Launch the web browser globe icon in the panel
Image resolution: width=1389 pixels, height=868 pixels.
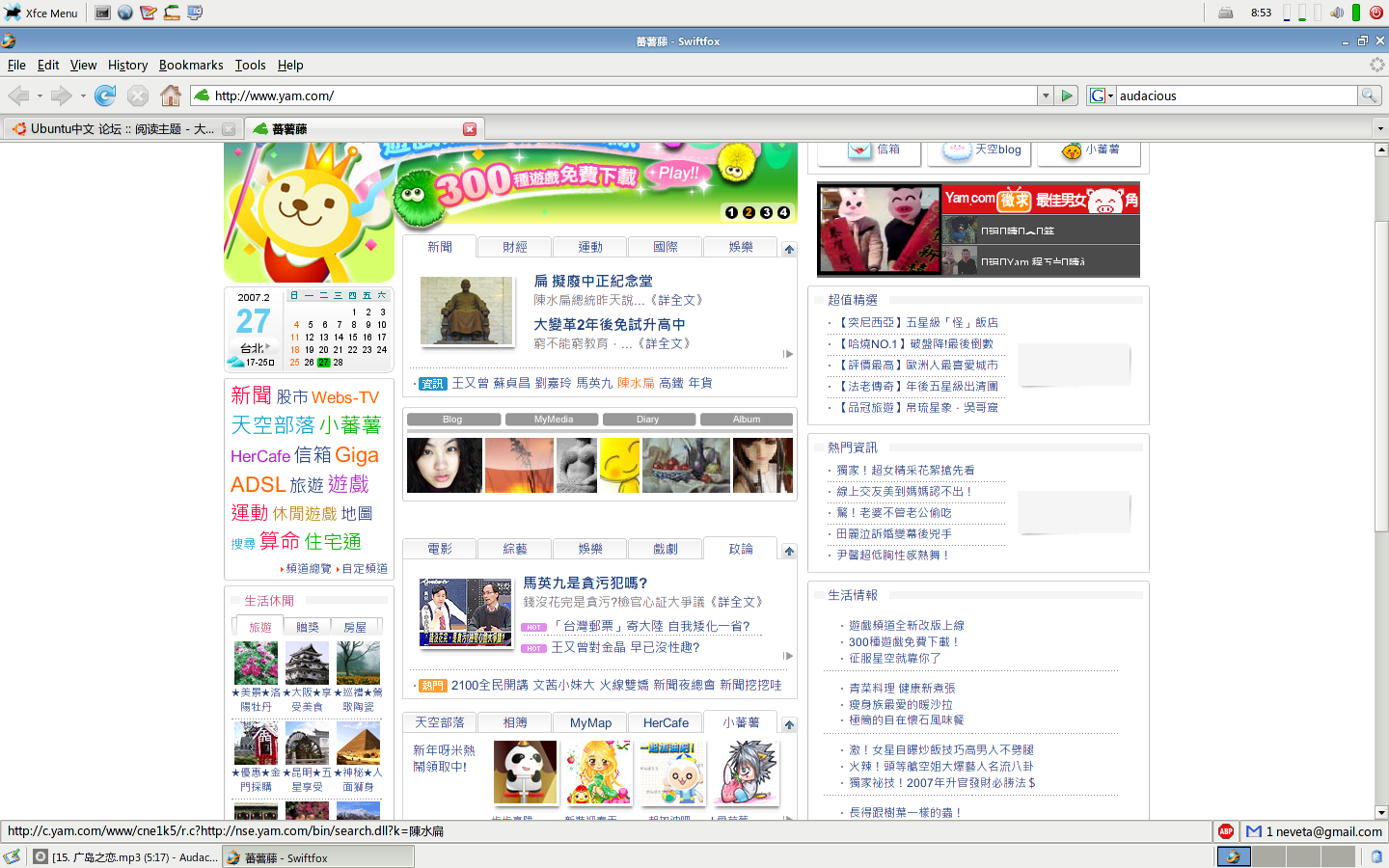[x=125, y=13]
